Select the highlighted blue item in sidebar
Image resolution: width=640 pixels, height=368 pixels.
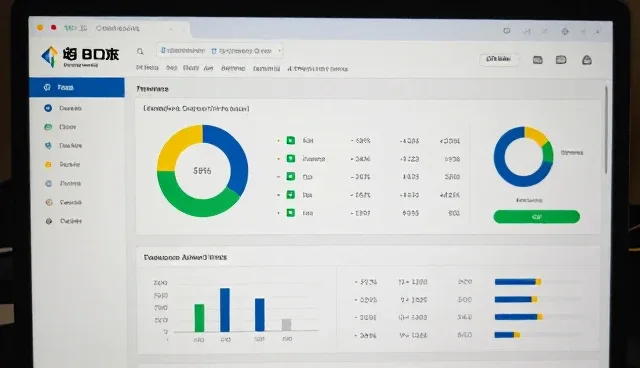coord(77,87)
